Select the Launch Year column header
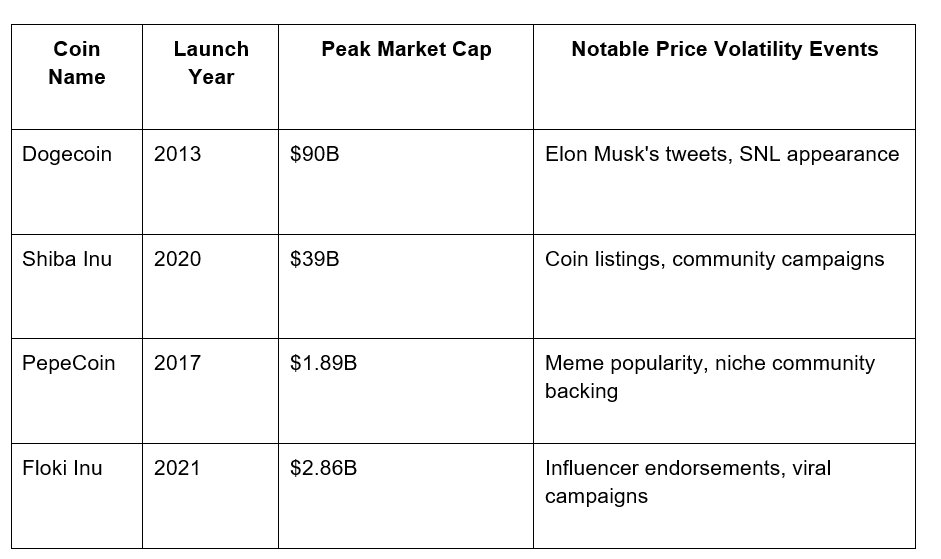The image size is (941, 559). coord(211,77)
